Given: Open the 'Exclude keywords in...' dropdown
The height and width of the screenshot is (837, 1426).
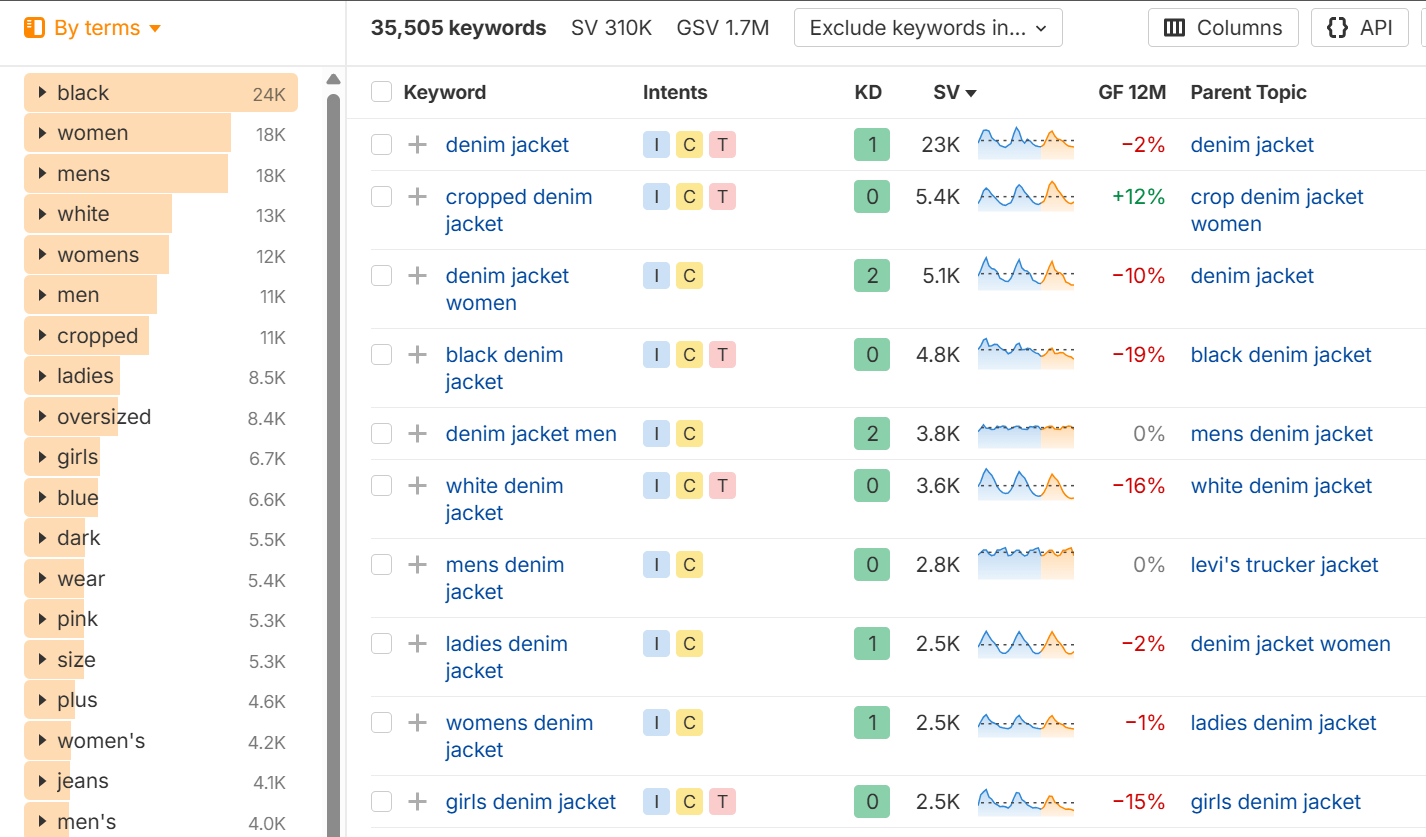Looking at the screenshot, I should coord(926,27).
